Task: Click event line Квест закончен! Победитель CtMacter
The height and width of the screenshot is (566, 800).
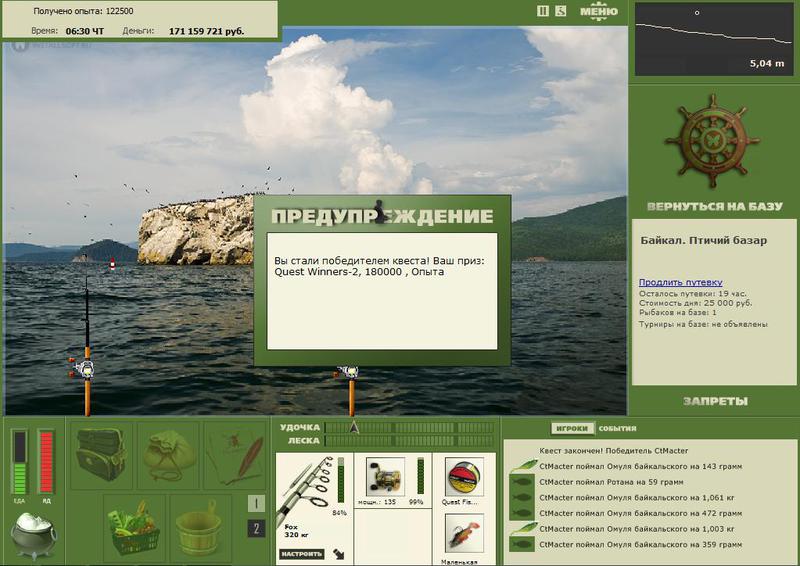Action: [x=614, y=451]
